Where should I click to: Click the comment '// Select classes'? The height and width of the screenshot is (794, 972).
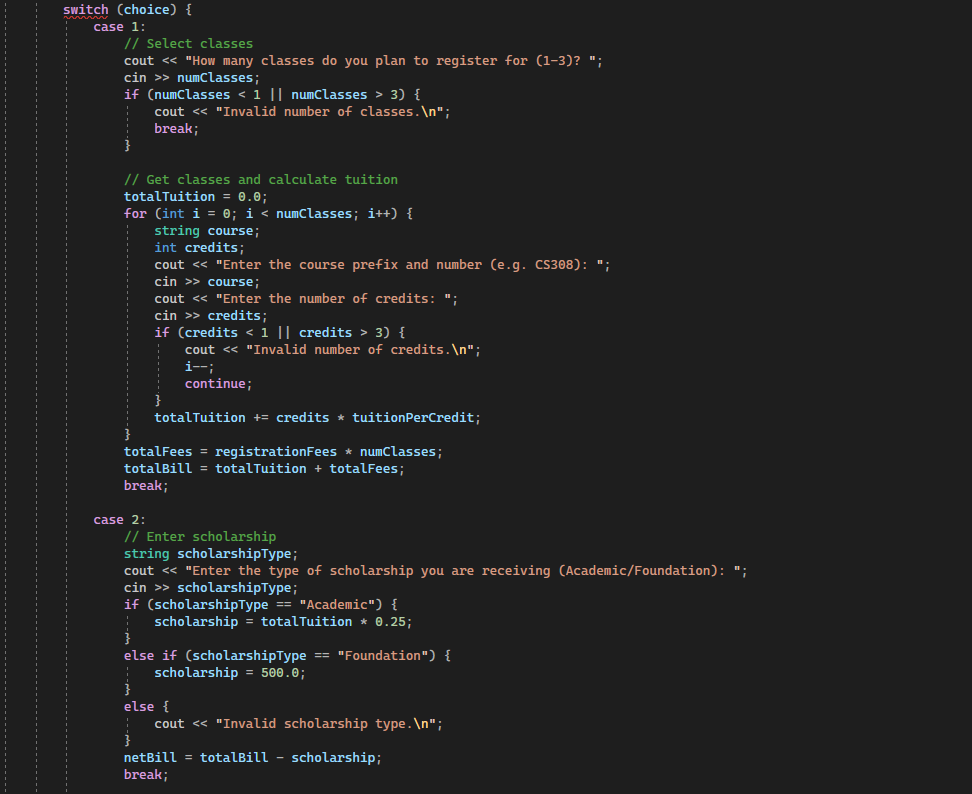coord(188,43)
